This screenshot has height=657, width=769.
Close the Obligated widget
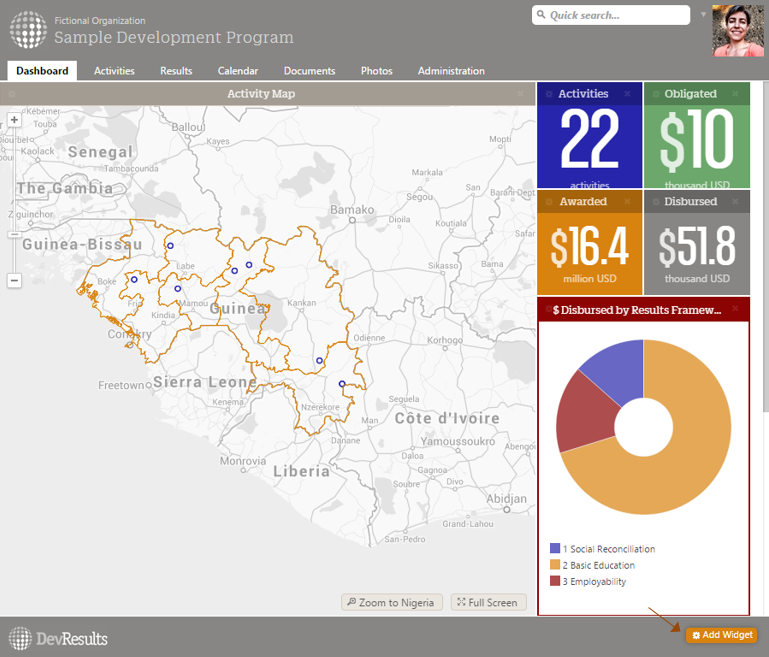pos(735,94)
